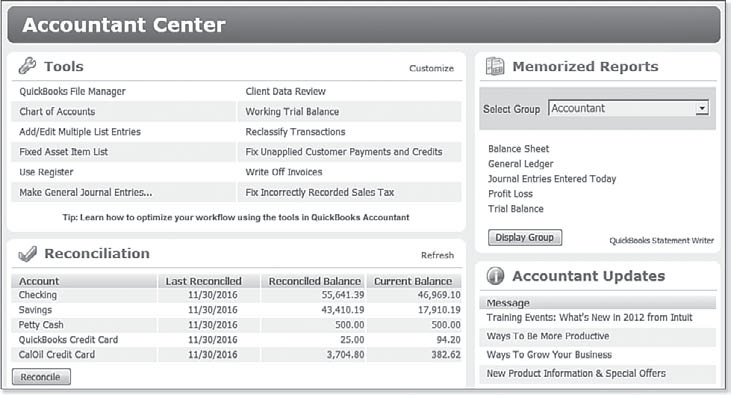
Task: Select Fix Incorrectly Recorded Sales Tax
Action: 320,192
